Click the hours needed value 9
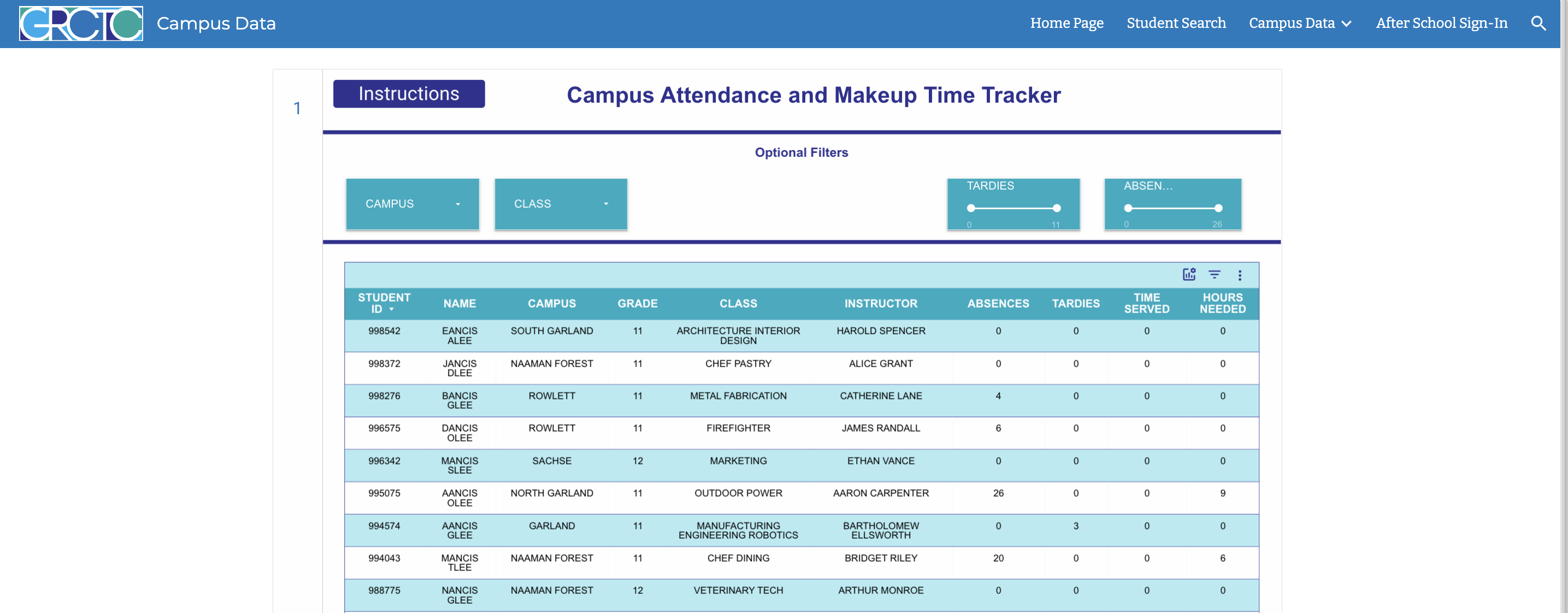This screenshot has width=1568, height=613. tap(1222, 494)
